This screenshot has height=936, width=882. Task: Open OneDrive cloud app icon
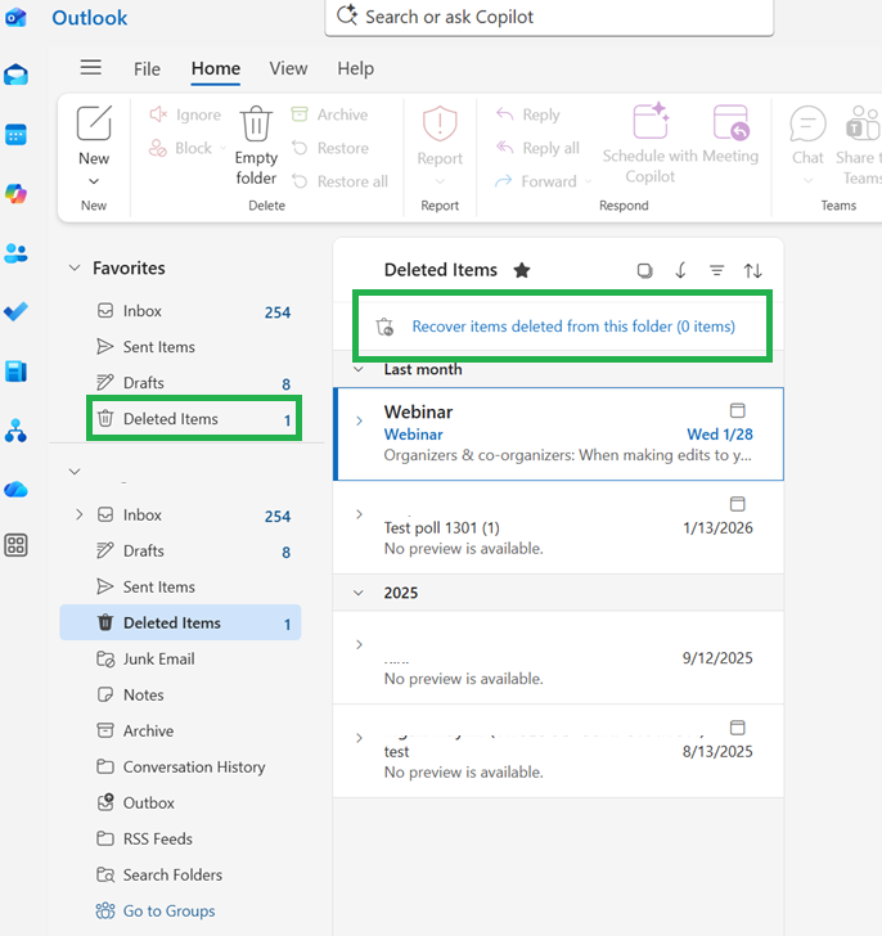click(16, 489)
